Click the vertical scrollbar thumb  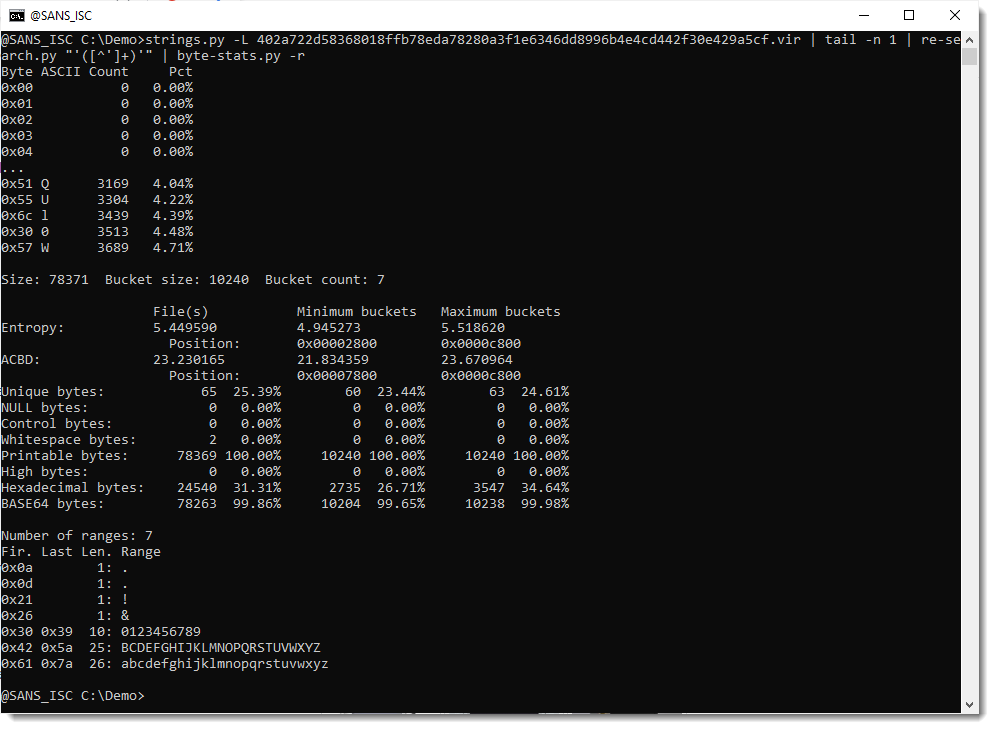(x=969, y=56)
